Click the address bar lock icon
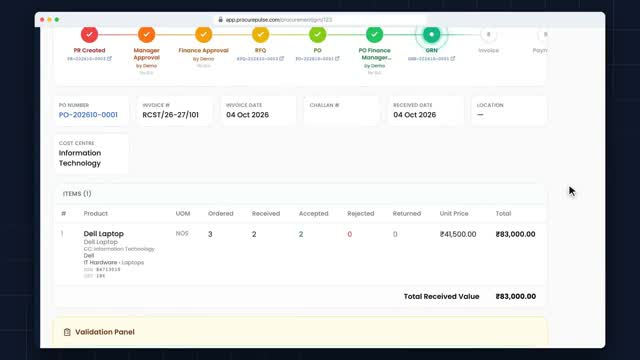Screen dimensions: 640x360 coord(220,20)
